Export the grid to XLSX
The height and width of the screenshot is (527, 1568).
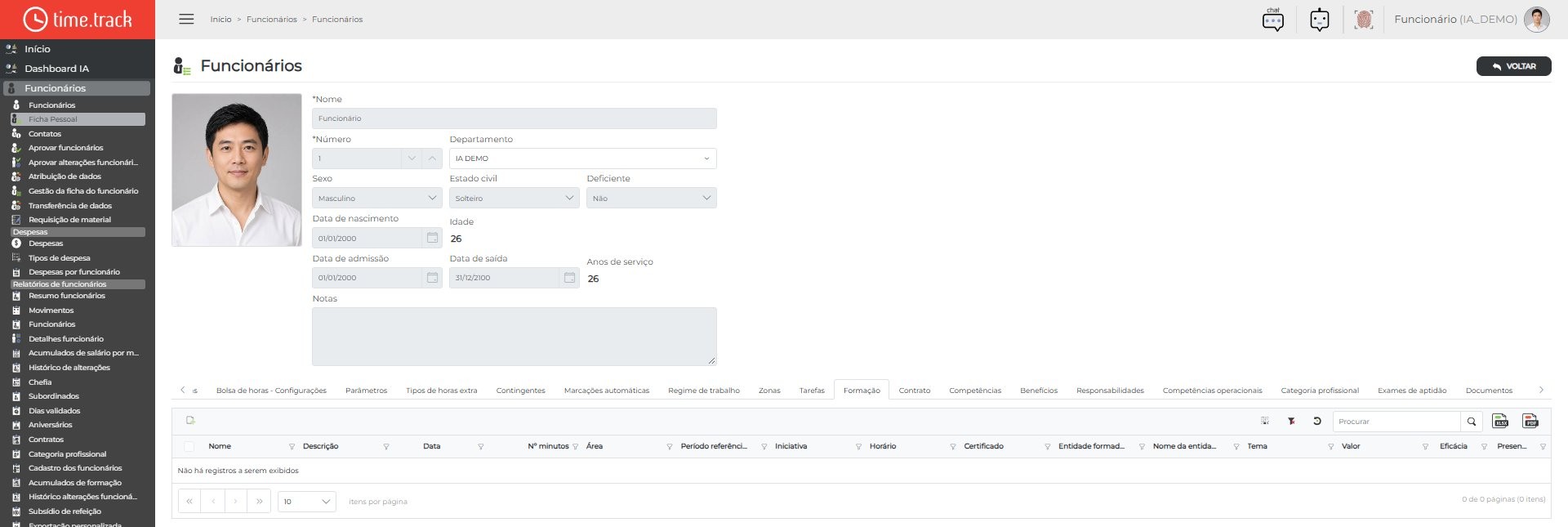point(1500,421)
